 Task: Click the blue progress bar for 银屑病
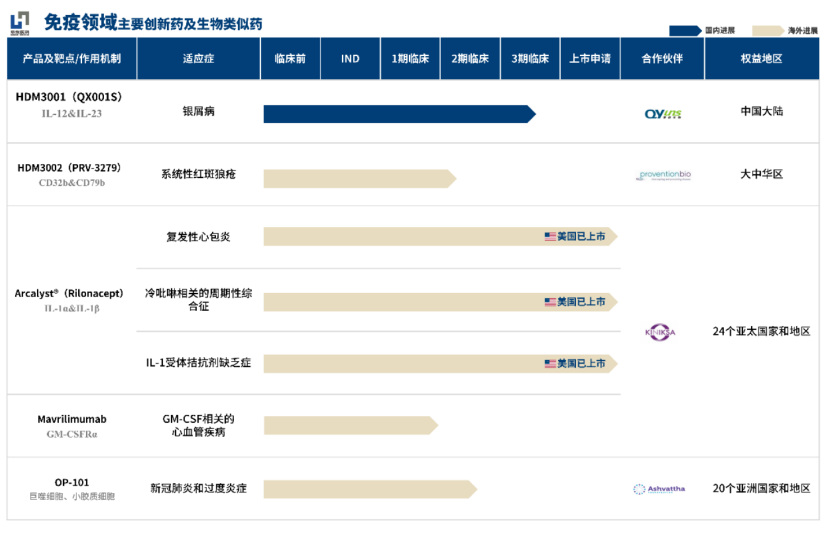tap(398, 114)
